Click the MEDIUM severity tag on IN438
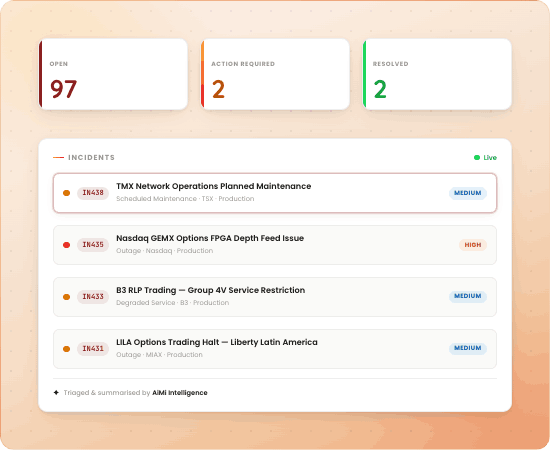This screenshot has height=450, width=550. coord(468,193)
